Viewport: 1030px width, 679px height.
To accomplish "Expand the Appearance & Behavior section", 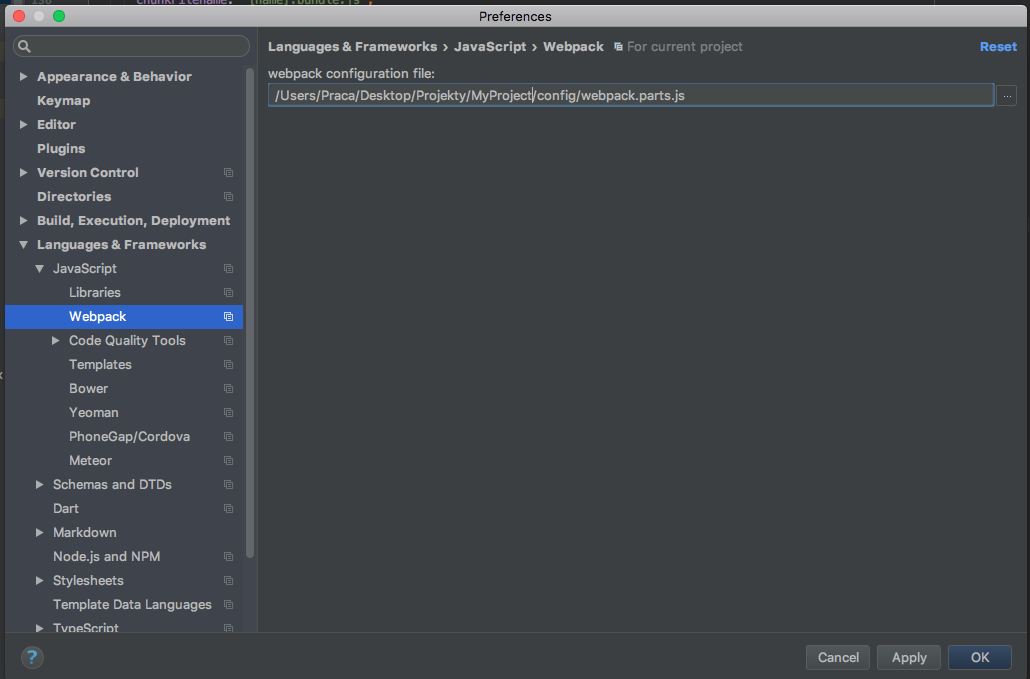I will pos(24,77).
